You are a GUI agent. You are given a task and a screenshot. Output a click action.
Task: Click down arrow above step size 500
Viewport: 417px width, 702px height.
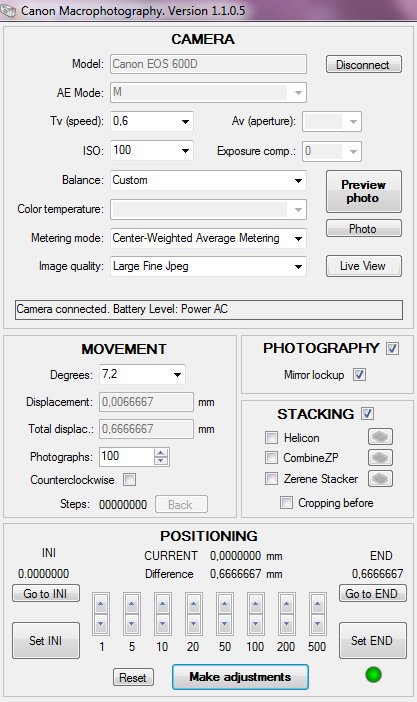pyautogui.click(x=317, y=623)
